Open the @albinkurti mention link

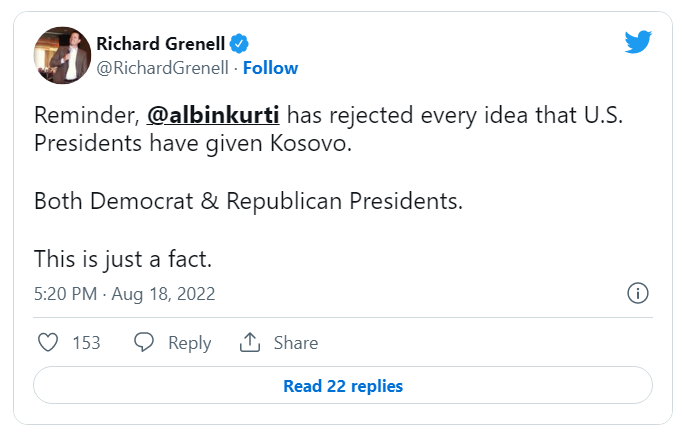[212, 115]
